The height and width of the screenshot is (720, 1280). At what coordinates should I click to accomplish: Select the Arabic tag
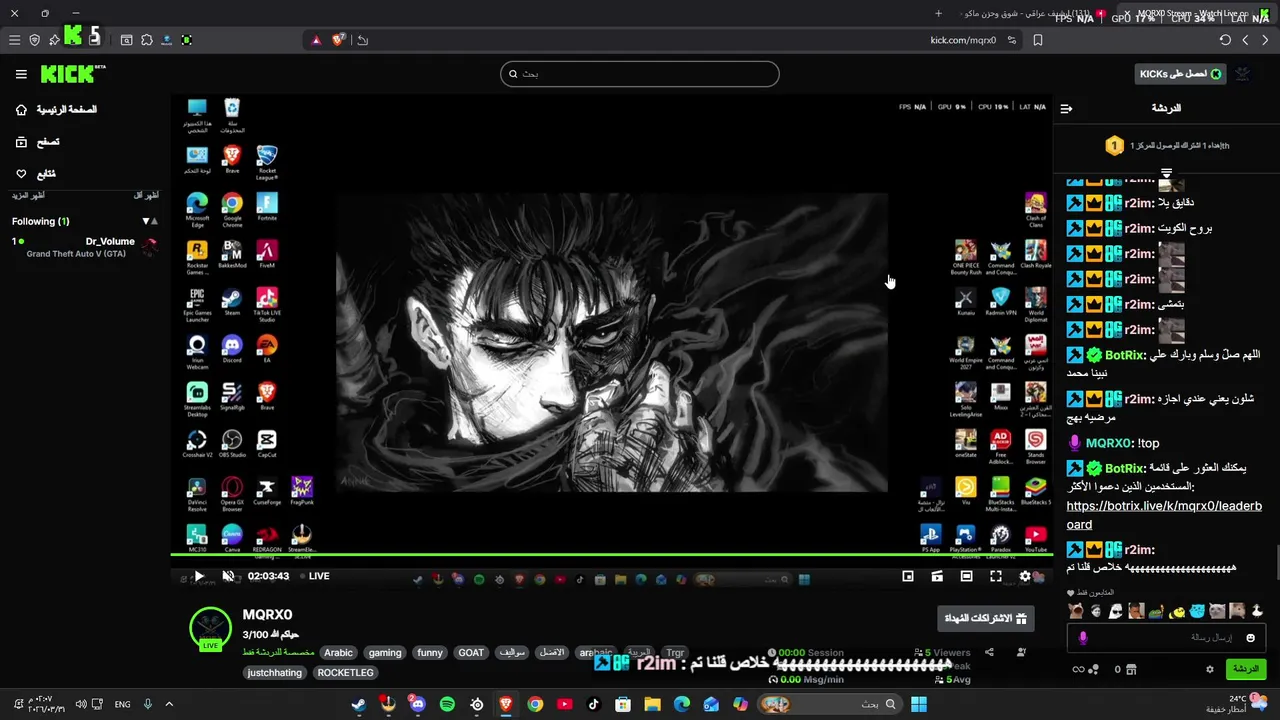(x=339, y=653)
